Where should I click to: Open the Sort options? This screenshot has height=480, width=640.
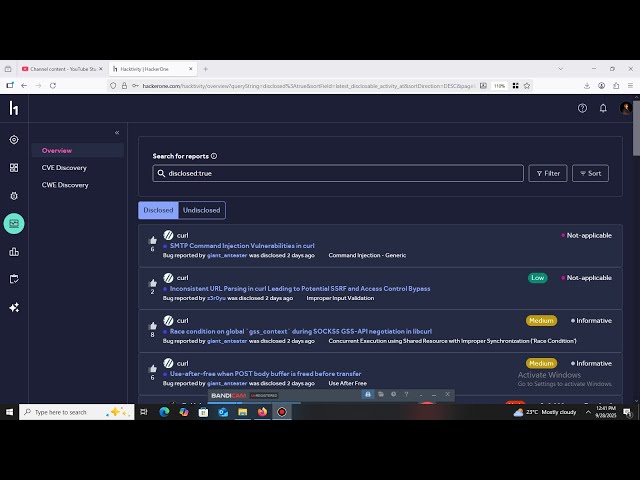[590, 173]
